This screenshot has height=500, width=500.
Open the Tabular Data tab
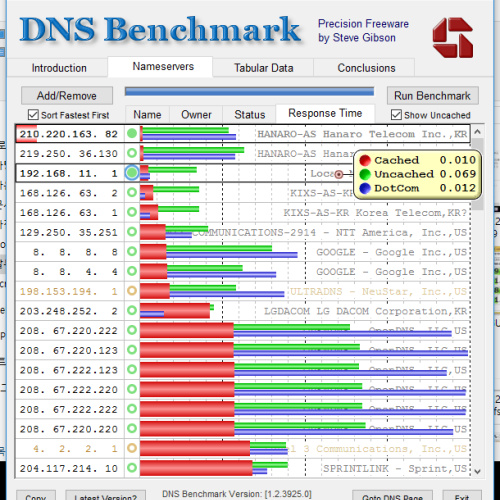[x=263, y=68]
